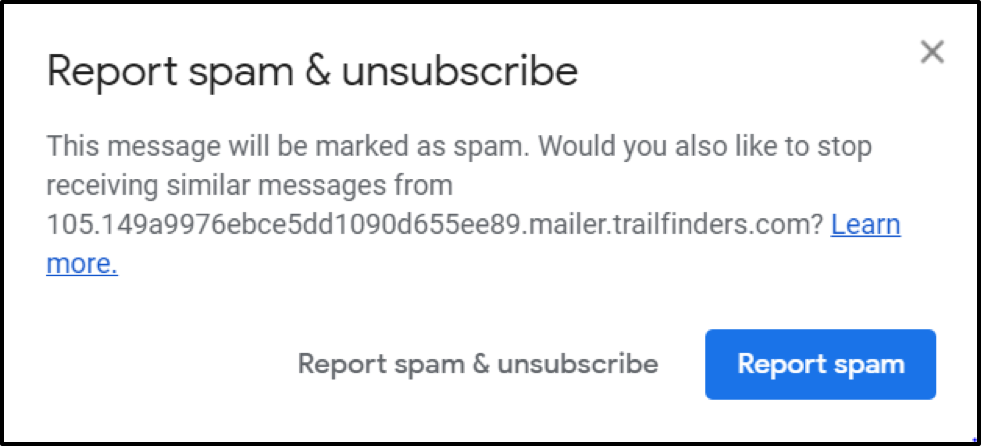Click the word 'Learn' in the blue link
Viewport: 981px width, 446px height.
click(865, 225)
